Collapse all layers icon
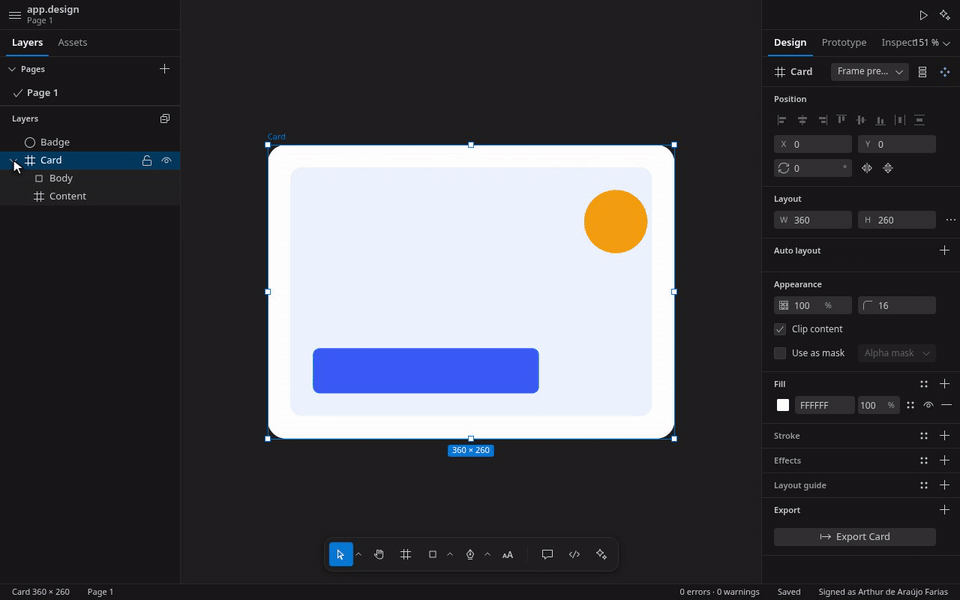This screenshot has width=960, height=600. 165,119
